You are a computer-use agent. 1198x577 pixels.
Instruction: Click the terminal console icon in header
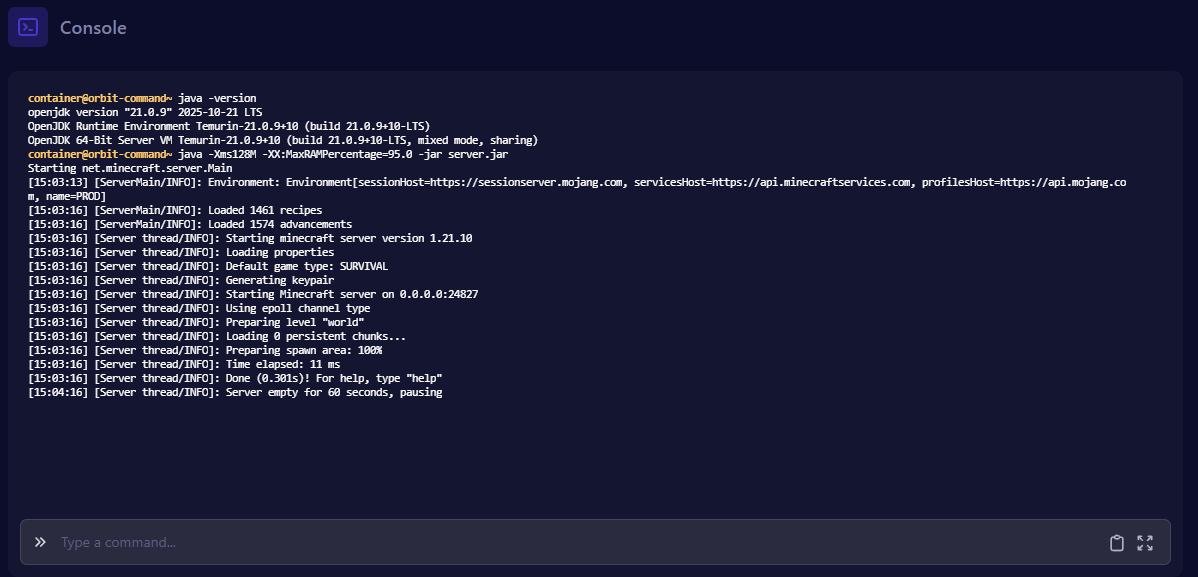point(28,27)
